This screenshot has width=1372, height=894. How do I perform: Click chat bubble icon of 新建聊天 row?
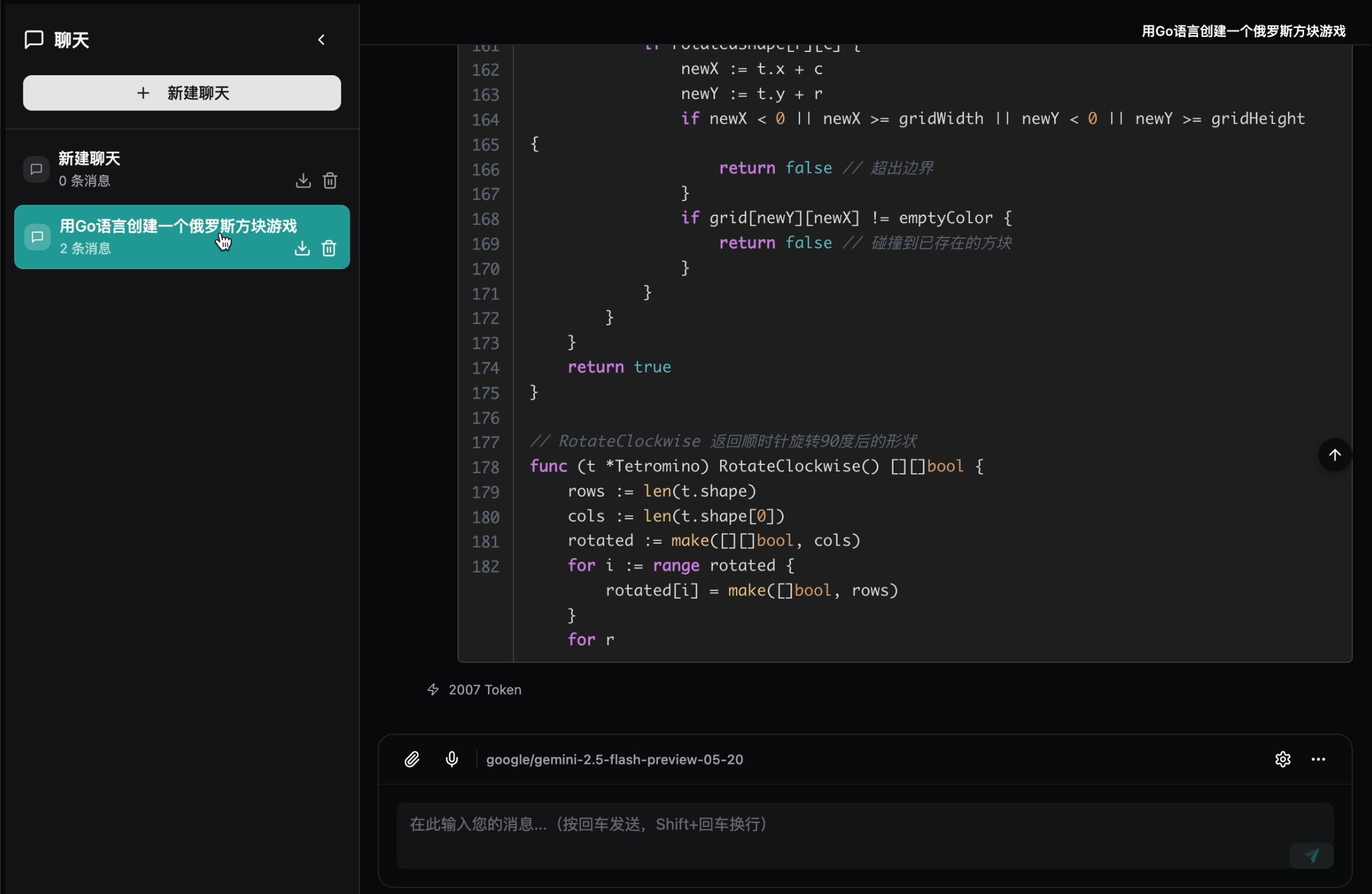click(x=36, y=169)
